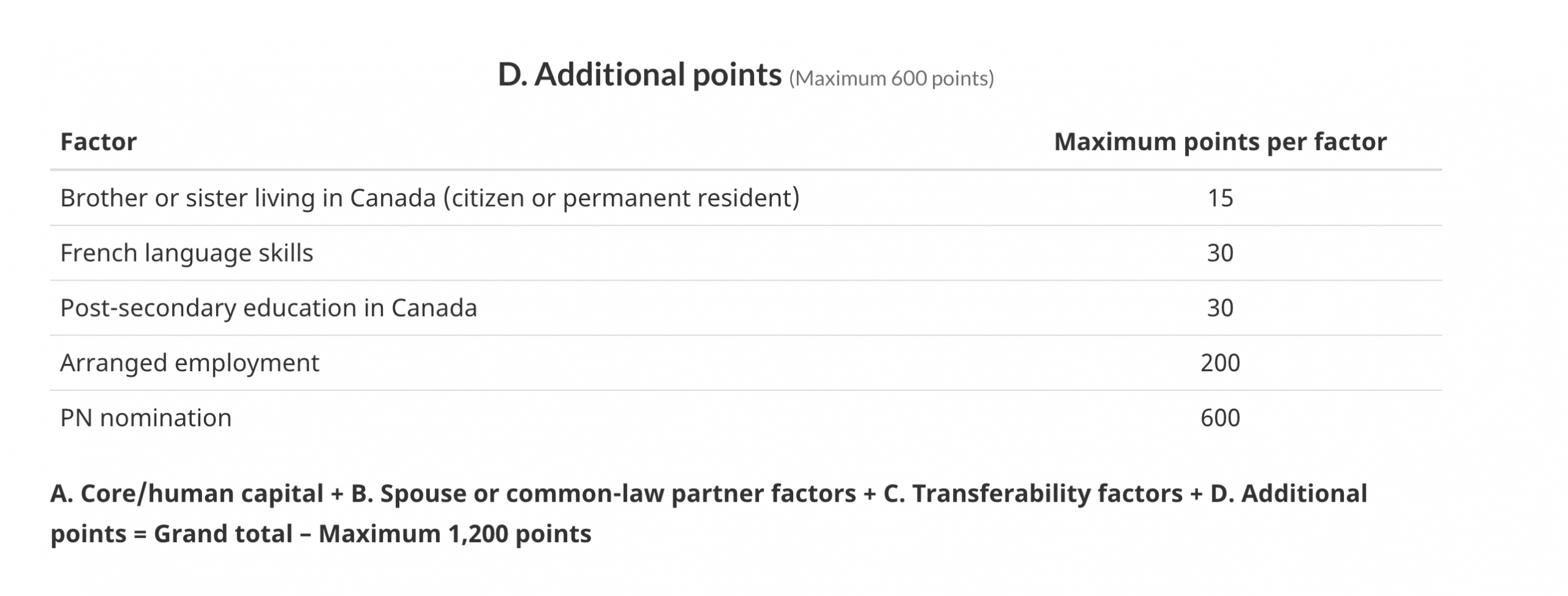Click the "French language skills" row label
The image size is (1568, 596).
(186, 253)
